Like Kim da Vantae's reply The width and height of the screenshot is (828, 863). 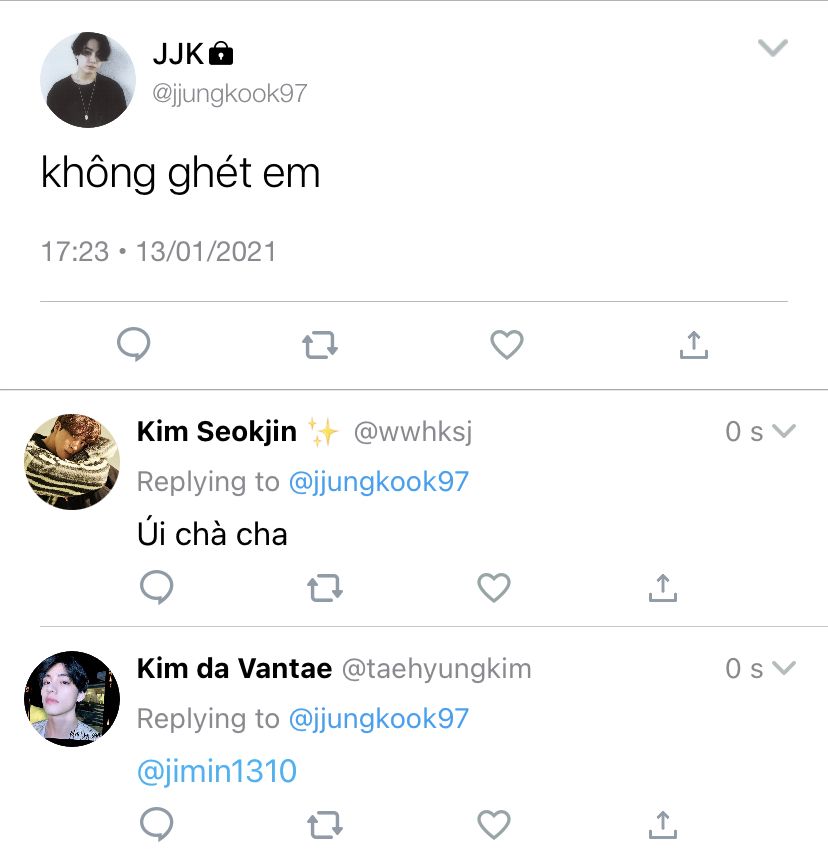point(494,824)
